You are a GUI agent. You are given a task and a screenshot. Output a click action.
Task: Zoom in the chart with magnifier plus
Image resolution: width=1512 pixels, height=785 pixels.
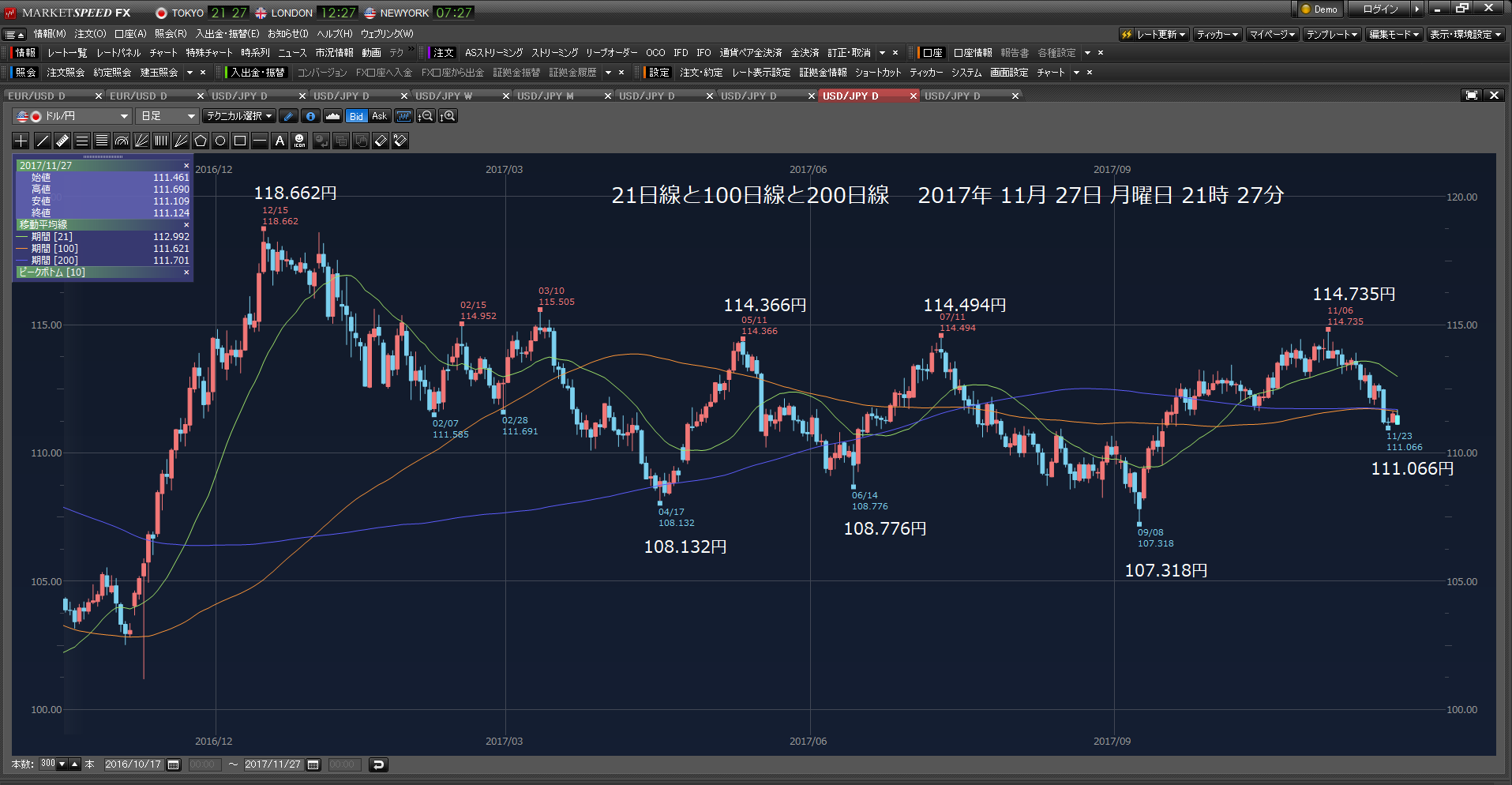click(448, 116)
